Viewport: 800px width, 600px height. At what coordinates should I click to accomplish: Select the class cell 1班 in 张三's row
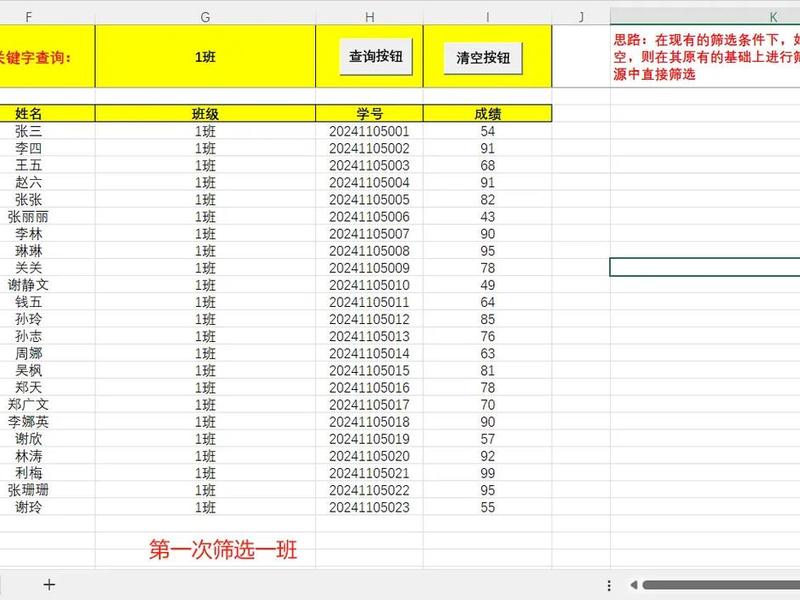(205, 131)
